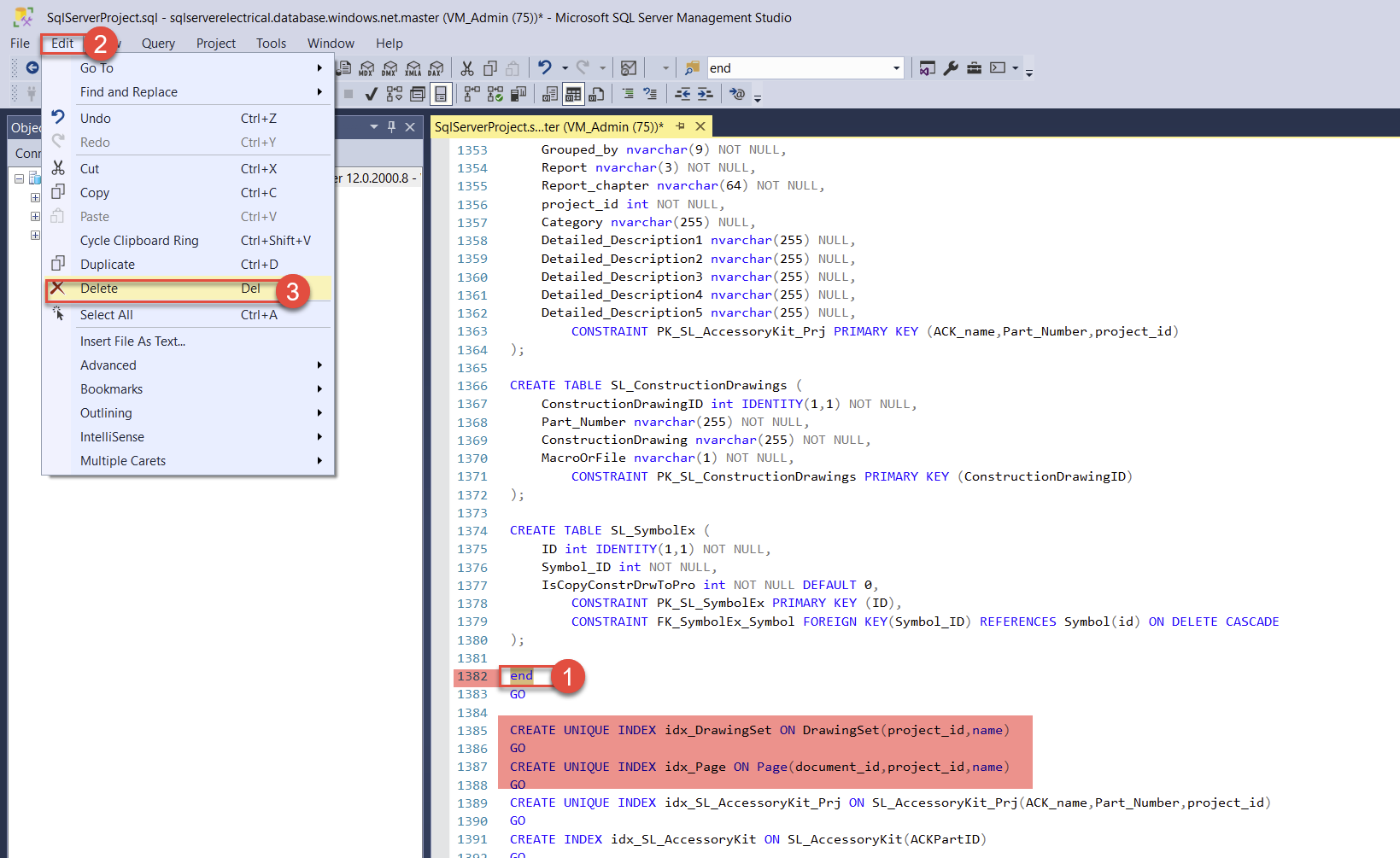Viewport: 1400px width, 858px height.
Task: Close the SqlServerProject document tab
Action: click(x=700, y=126)
